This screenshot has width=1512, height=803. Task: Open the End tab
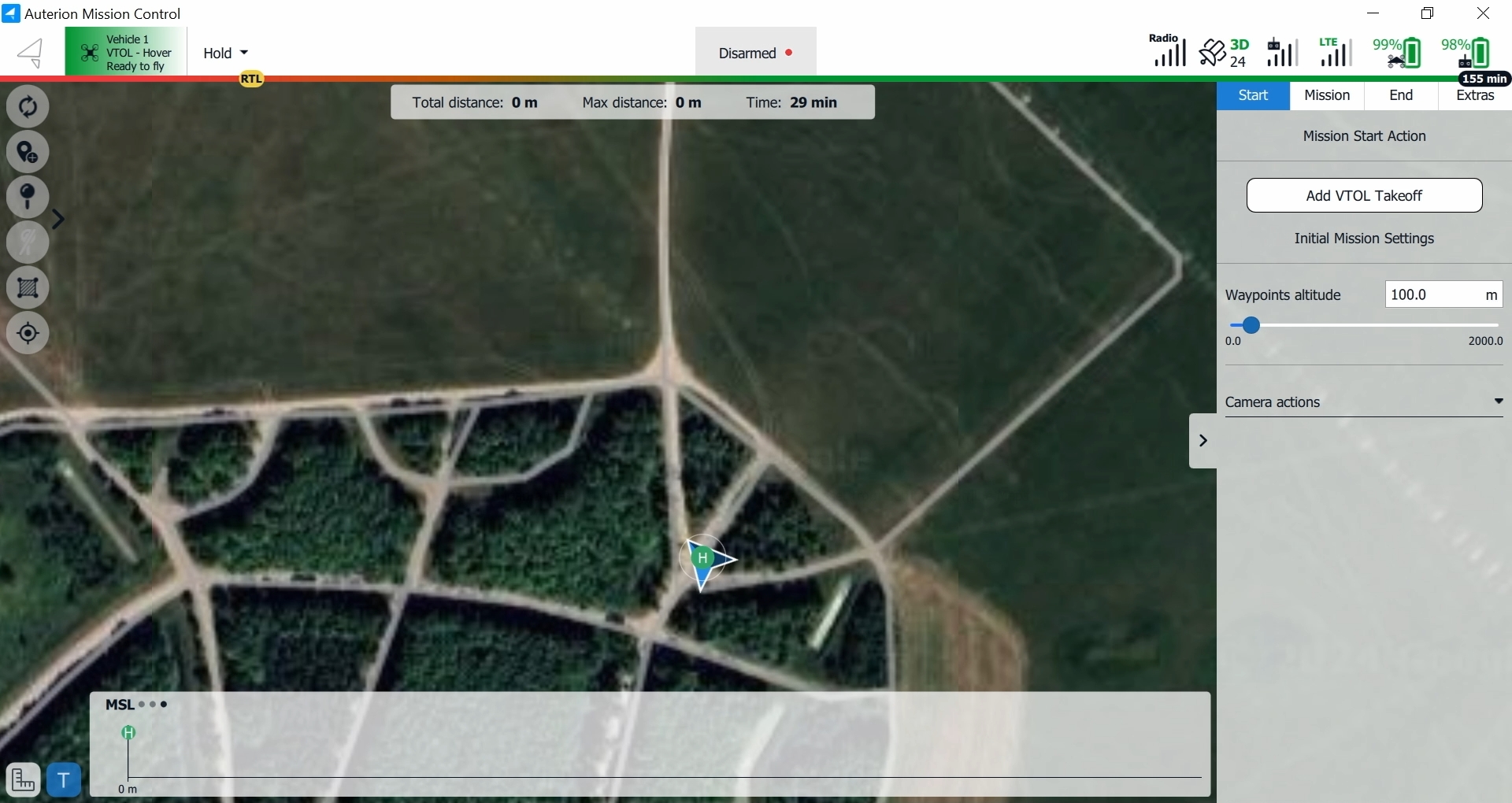pyautogui.click(x=1400, y=95)
